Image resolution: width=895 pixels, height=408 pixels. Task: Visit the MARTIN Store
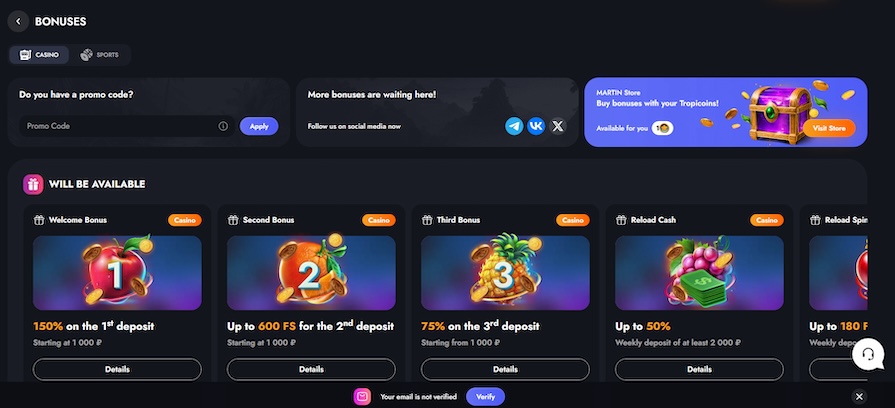pos(829,128)
